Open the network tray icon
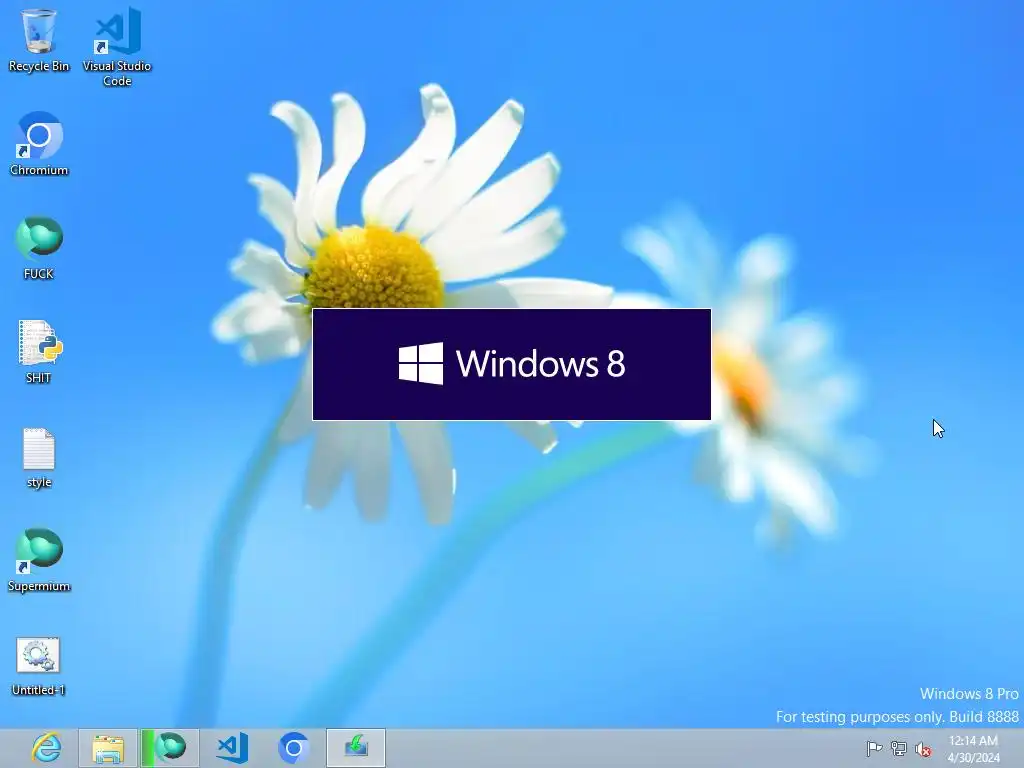Viewport: 1024px width, 768px height. click(899, 748)
